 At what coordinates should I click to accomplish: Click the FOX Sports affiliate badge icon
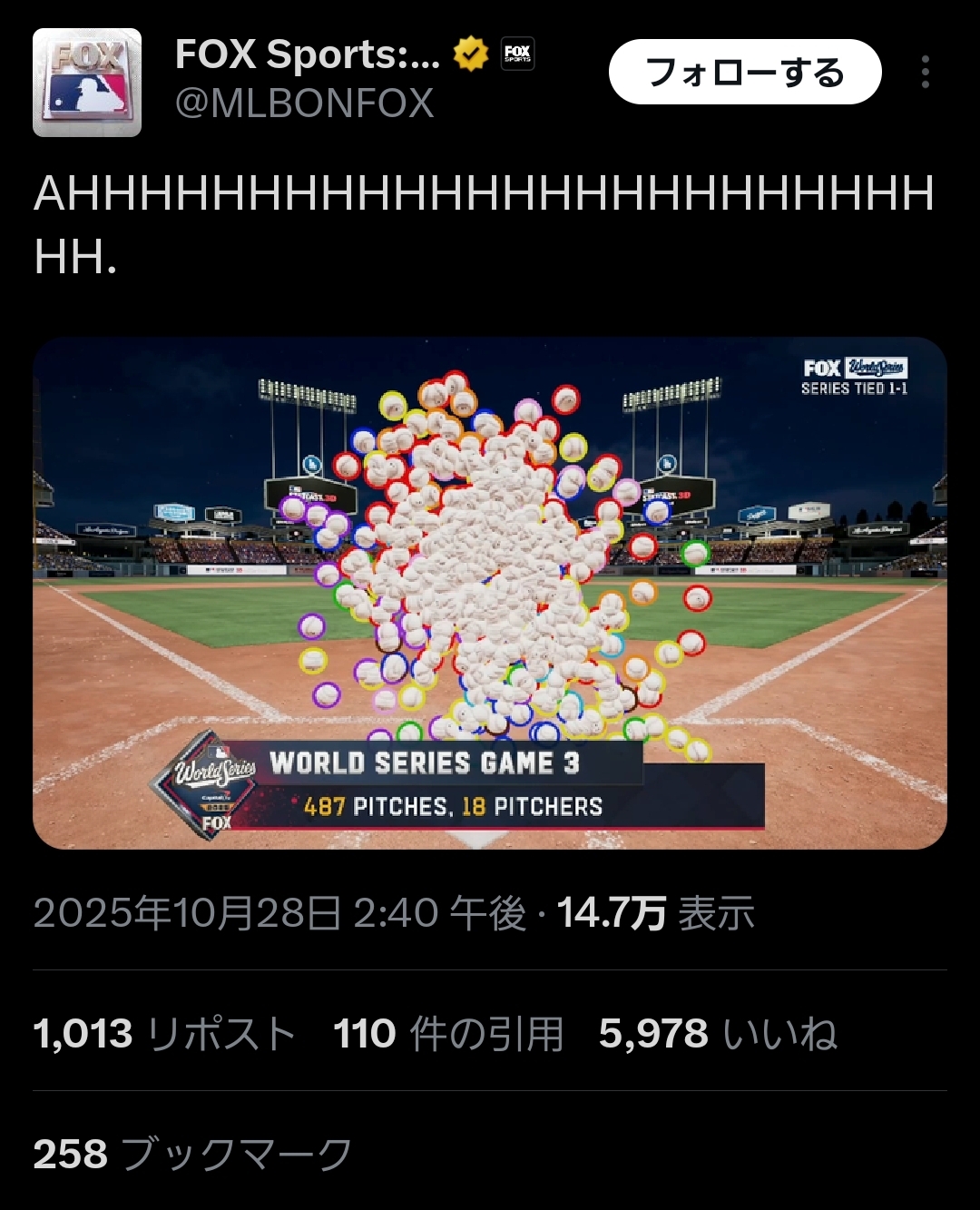pyautogui.click(x=517, y=54)
